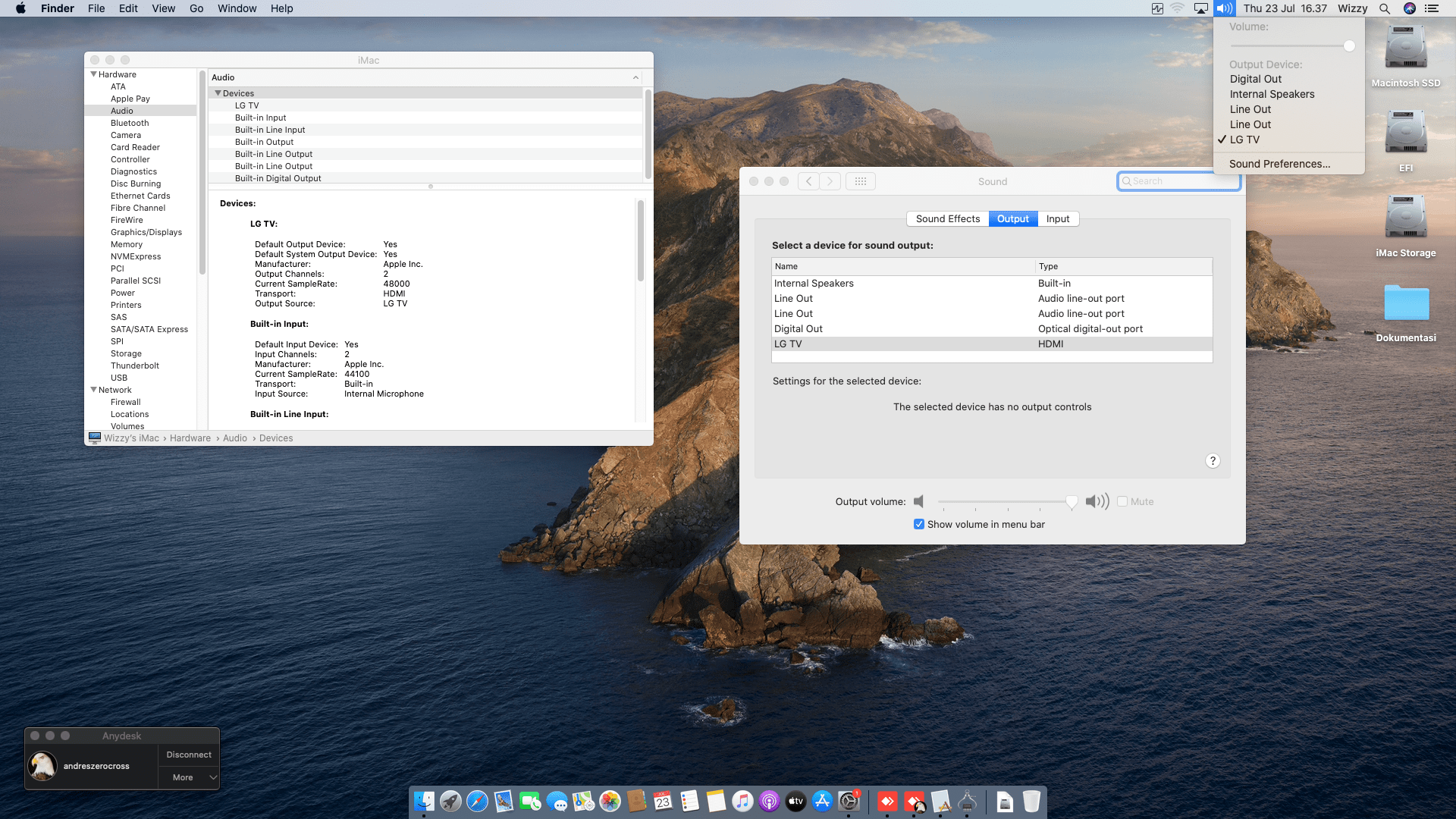Enable the Mute checkbox
Screen dimensions: 1456x819
[1122, 501]
